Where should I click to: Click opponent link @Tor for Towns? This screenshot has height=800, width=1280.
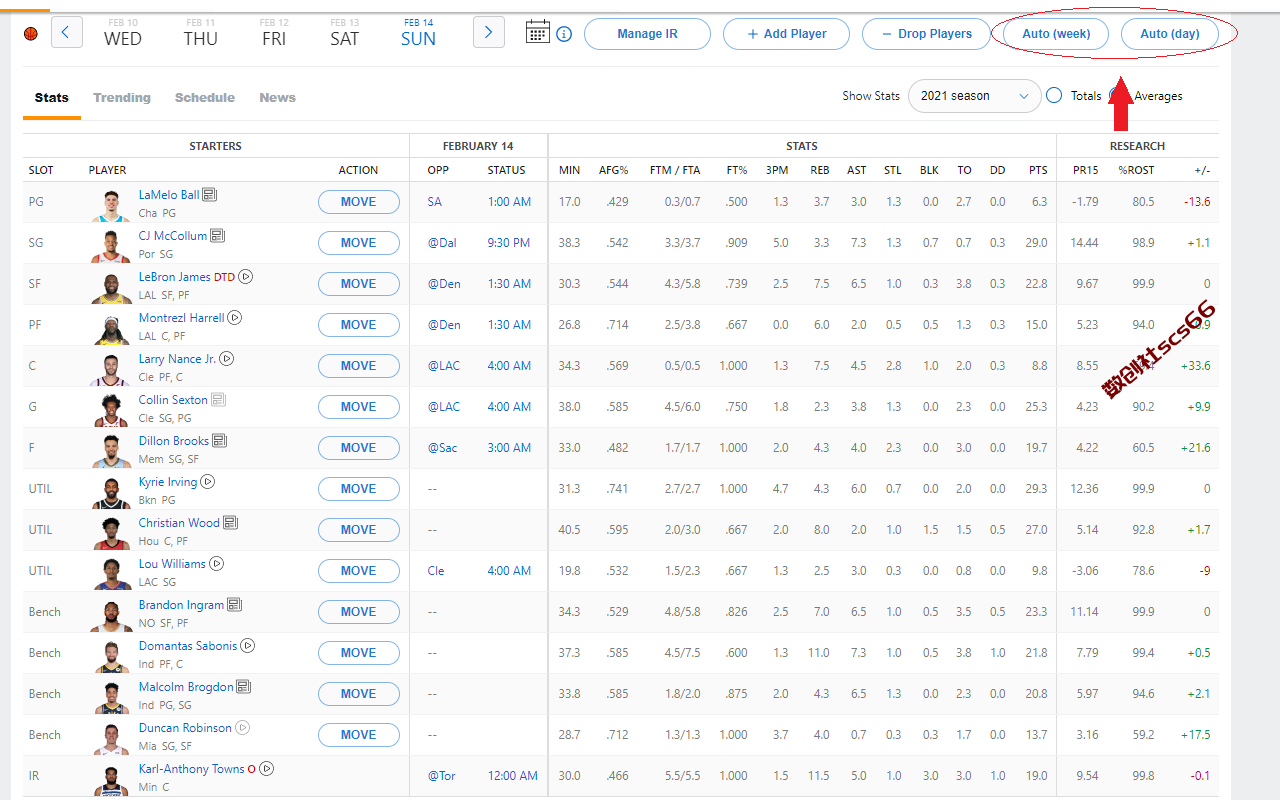[441, 776]
